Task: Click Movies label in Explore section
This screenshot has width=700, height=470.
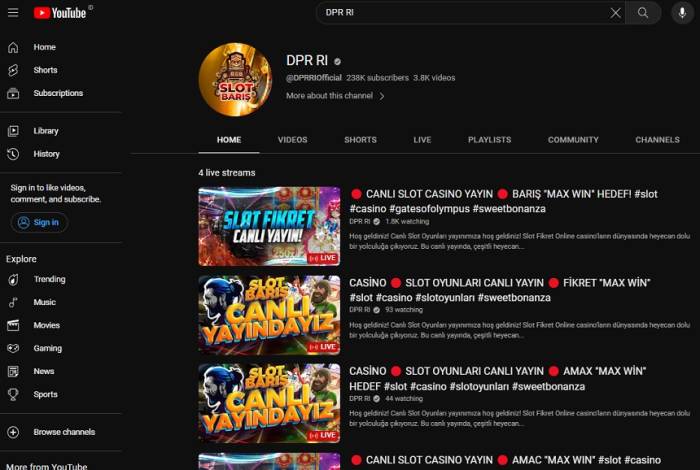Action: tap(46, 325)
